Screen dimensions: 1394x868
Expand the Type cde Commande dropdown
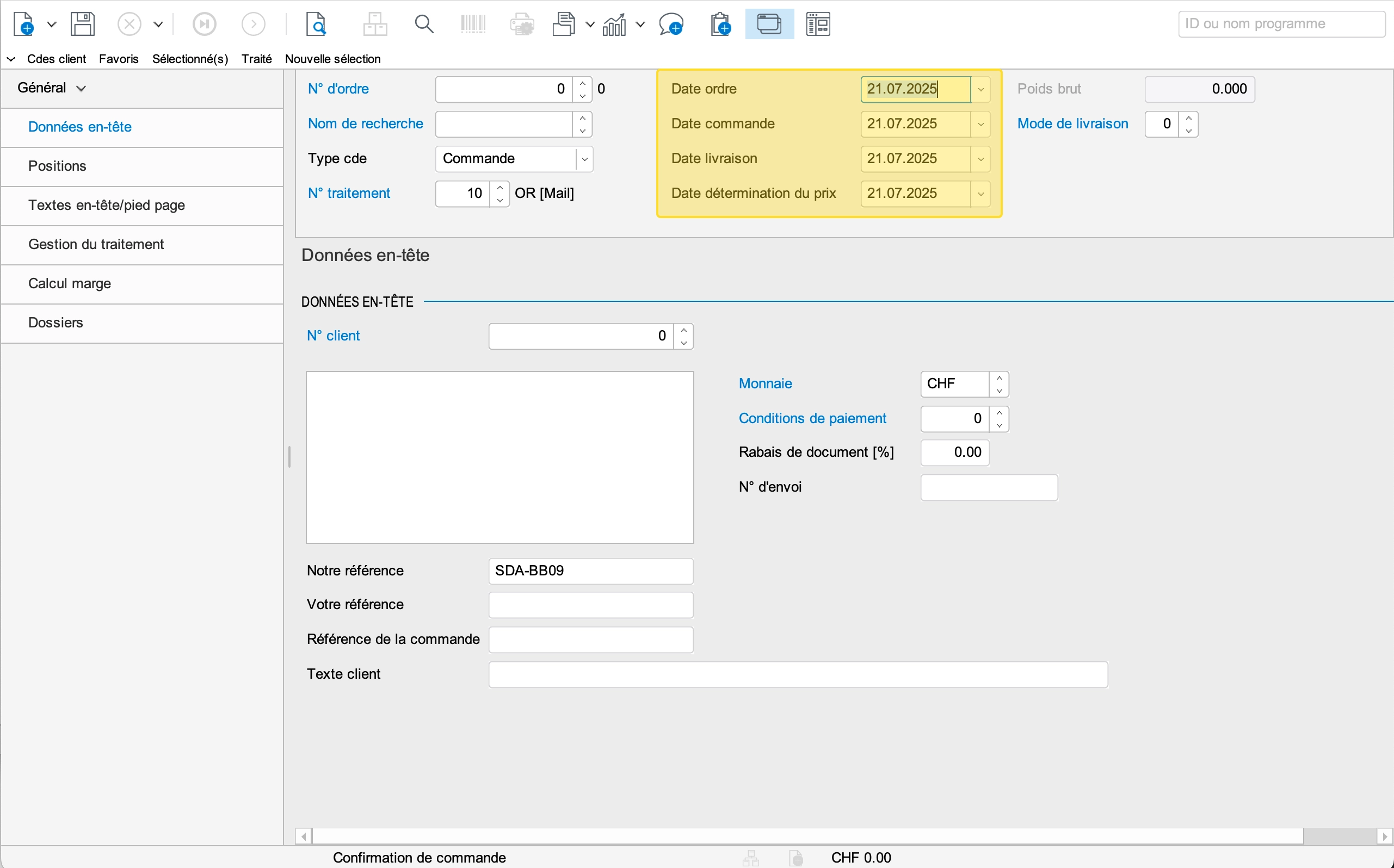584,159
